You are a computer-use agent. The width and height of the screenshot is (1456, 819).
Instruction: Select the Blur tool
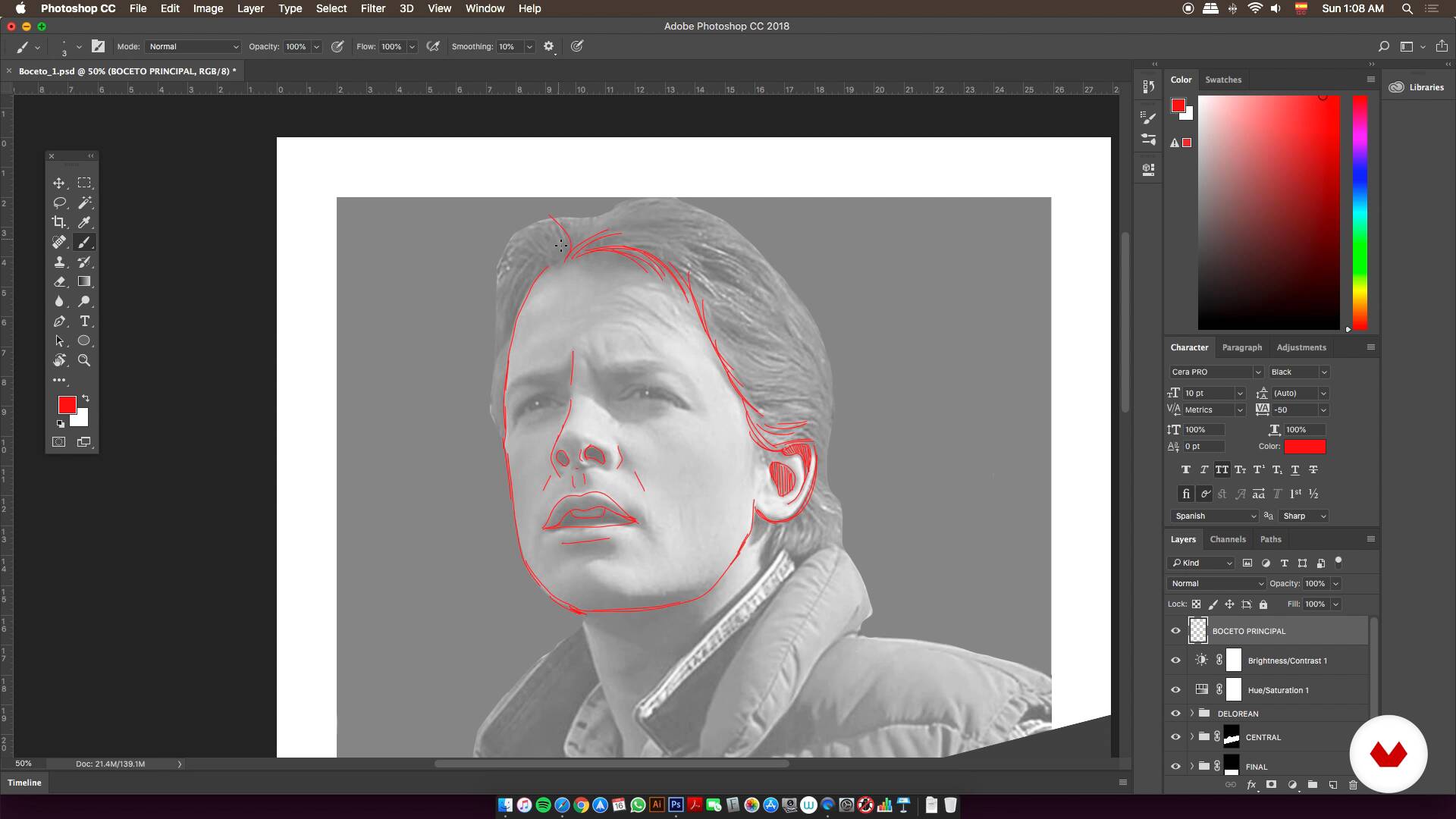click(x=58, y=301)
